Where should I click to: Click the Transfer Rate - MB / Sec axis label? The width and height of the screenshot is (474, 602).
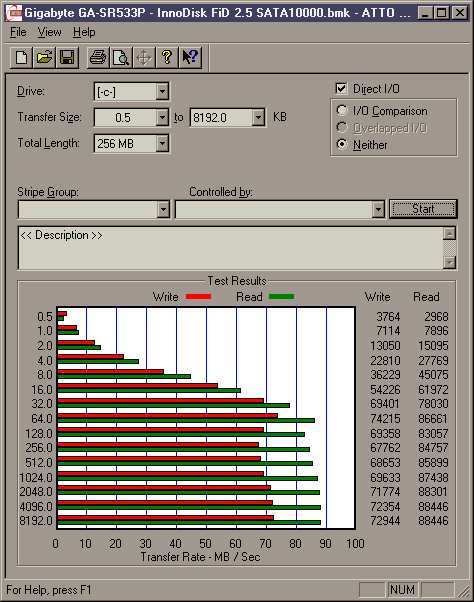coord(200,557)
